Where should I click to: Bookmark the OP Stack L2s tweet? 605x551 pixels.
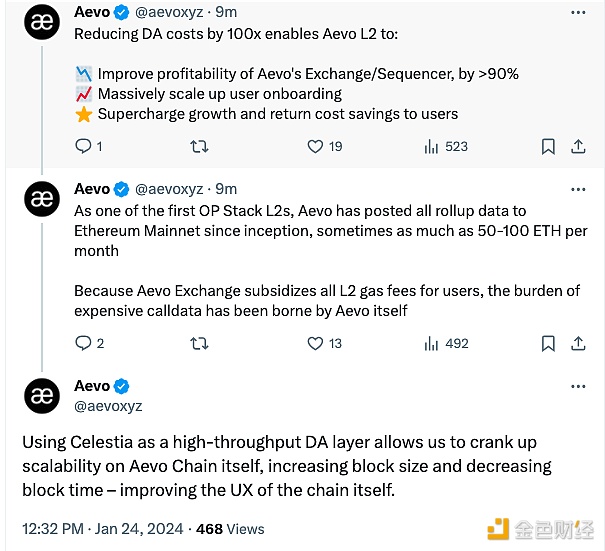click(x=548, y=343)
